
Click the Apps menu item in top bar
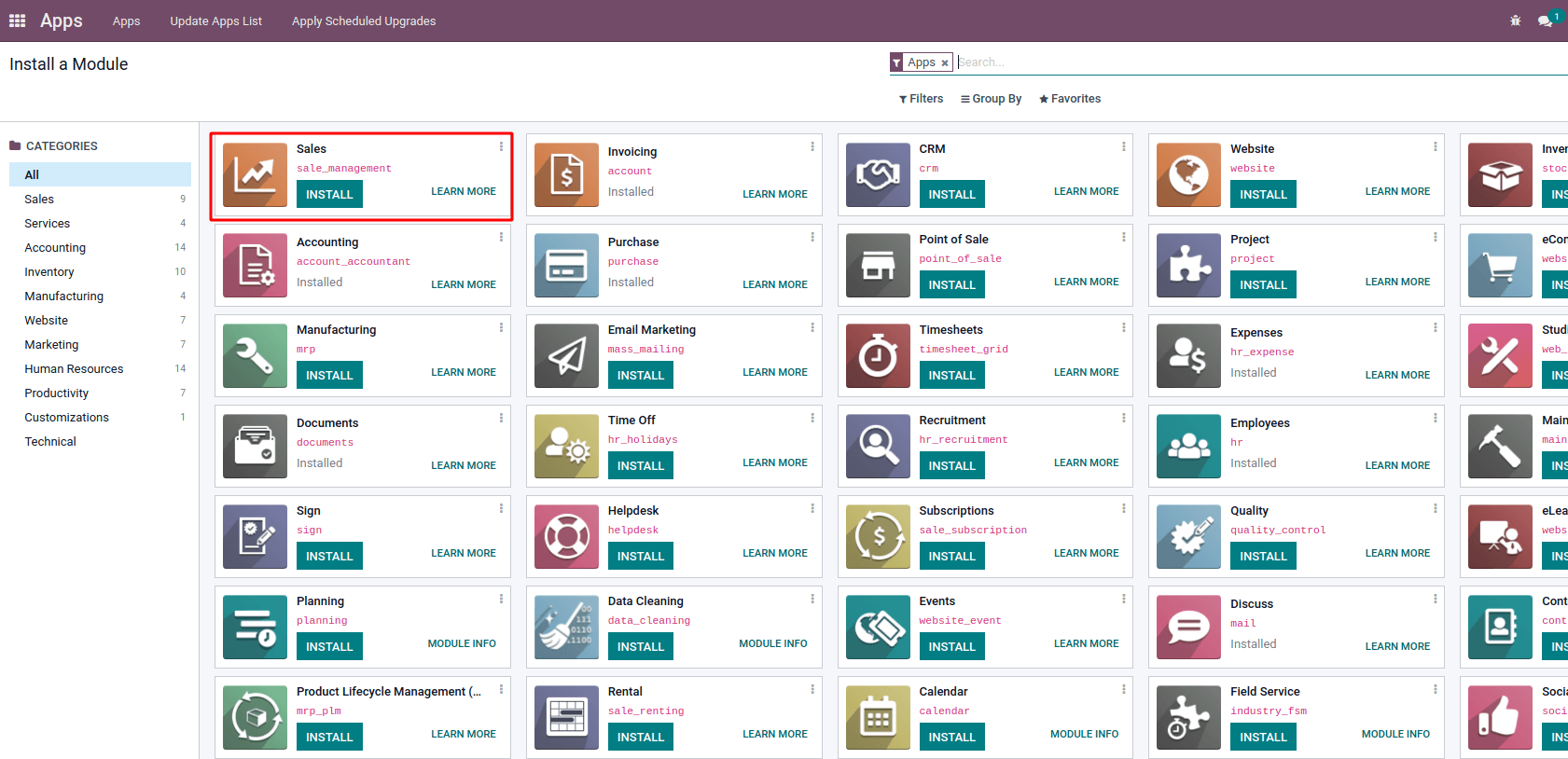127,21
